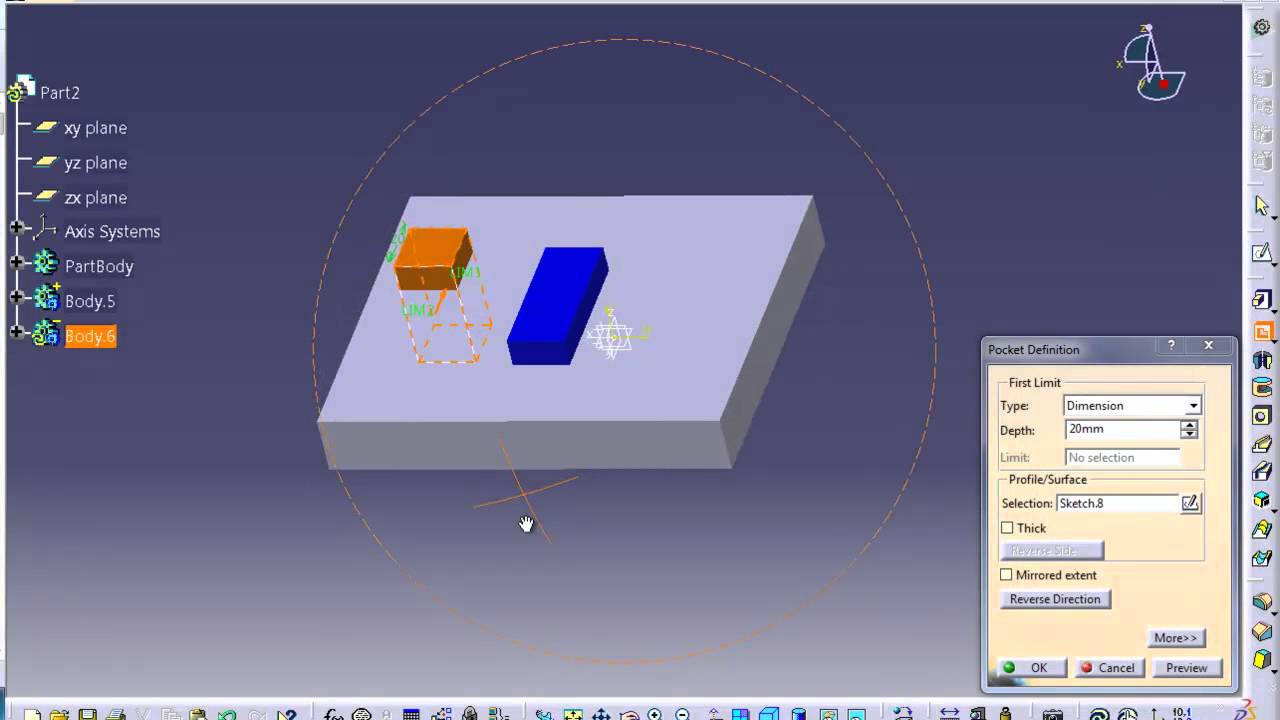Increase Depth with the up stepper arrow

(x=1189, y=425)
